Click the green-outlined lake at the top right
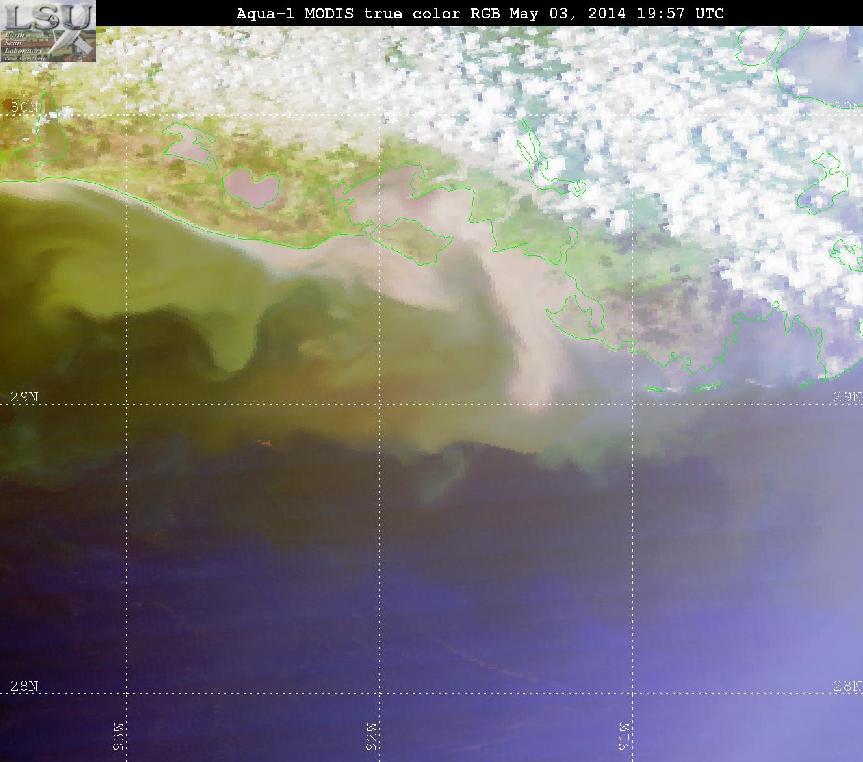This screenshot has width=863, height=762. click(x=760, y=45)
